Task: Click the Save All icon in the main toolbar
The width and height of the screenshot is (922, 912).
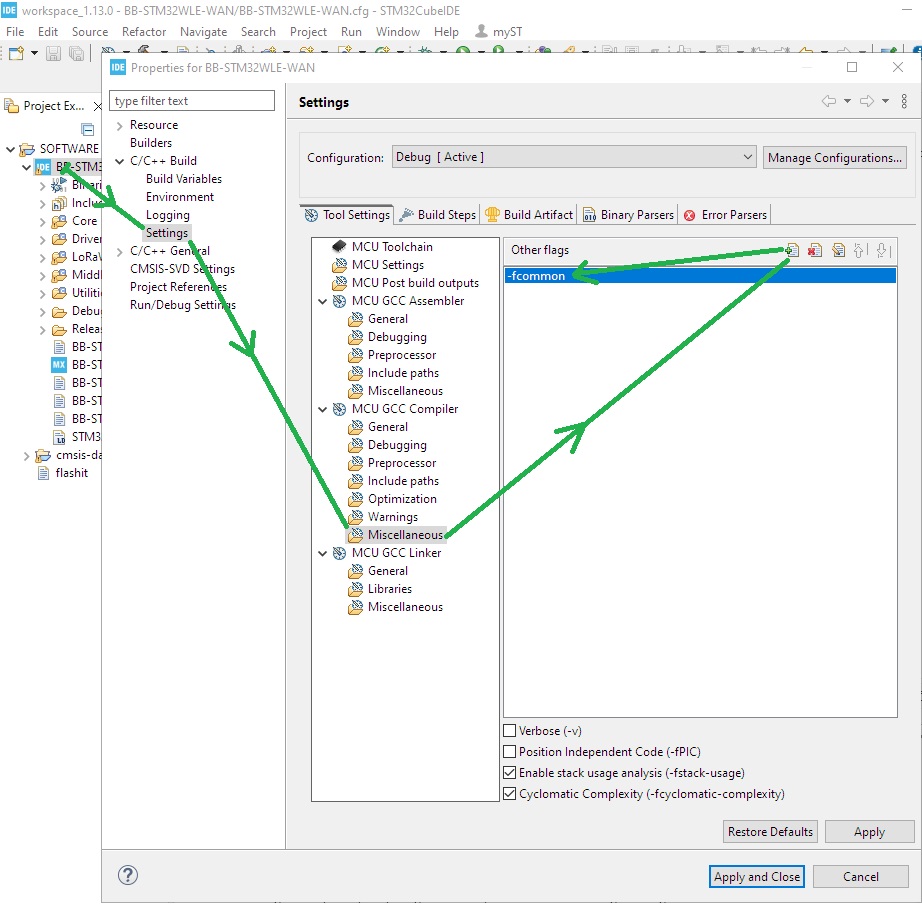Action: [76, 54]
